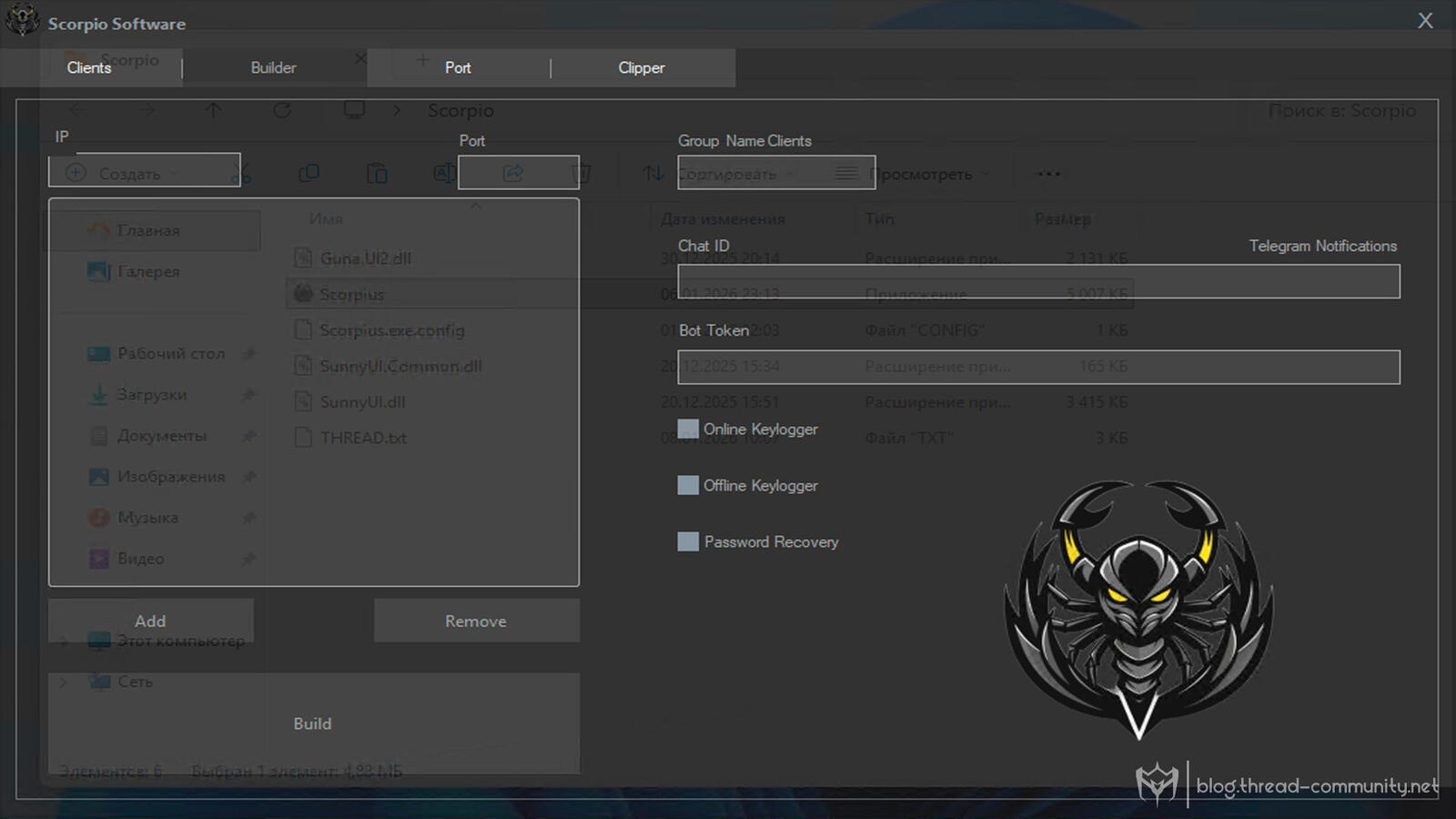Screen dimensions: 1456x819
Task: Click the Port text box under Port label
Action: 519,172
